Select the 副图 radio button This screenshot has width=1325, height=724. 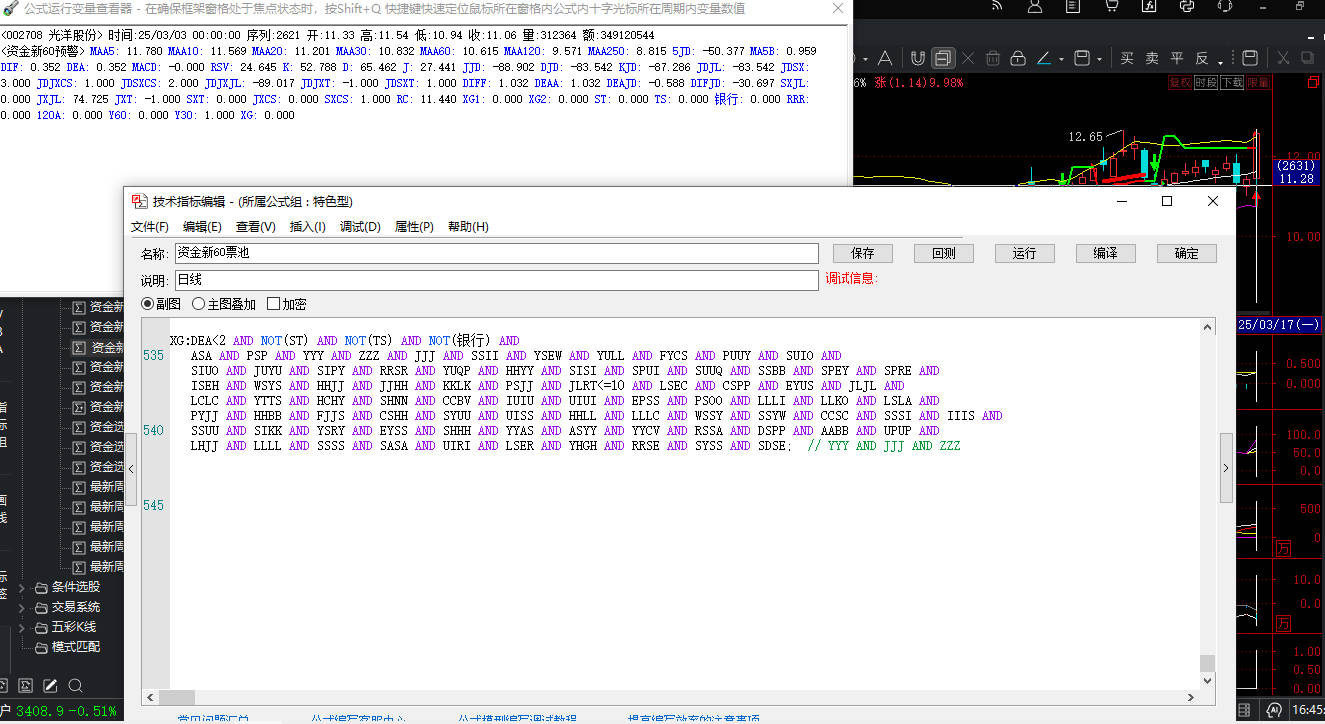[148, 304]
